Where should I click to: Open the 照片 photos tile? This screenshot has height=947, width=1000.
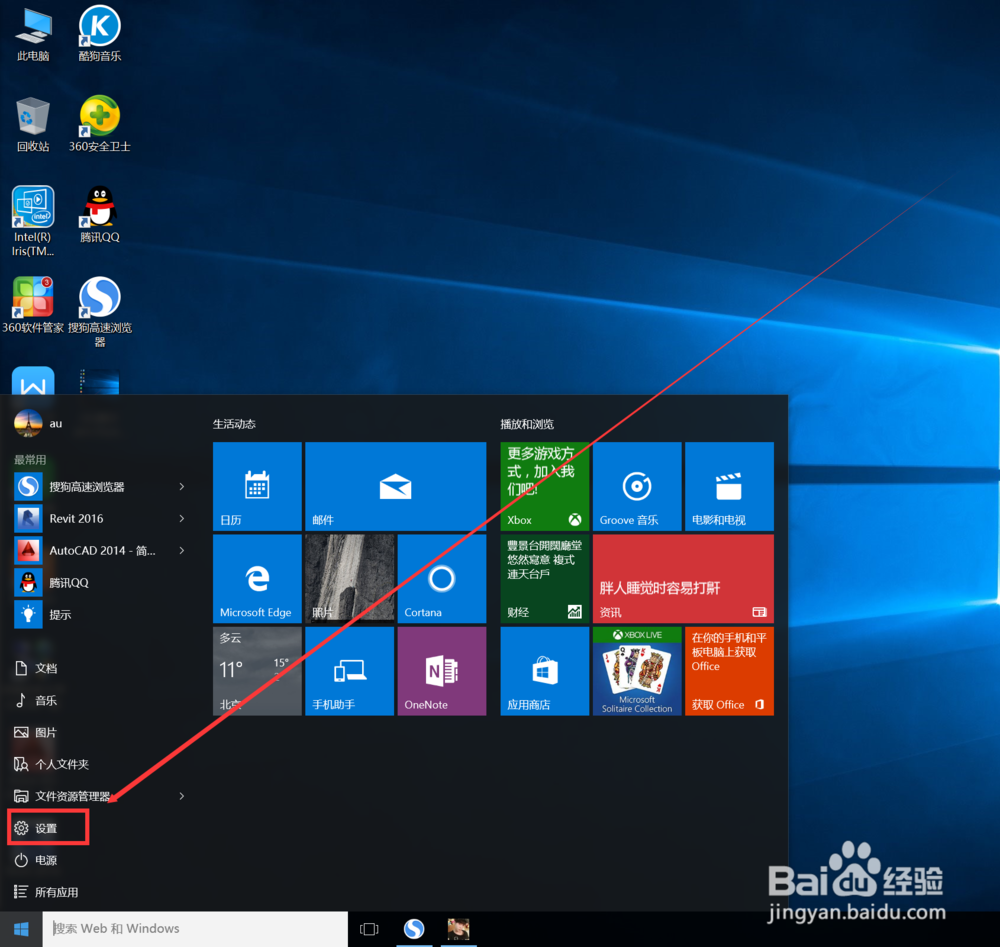349,578
